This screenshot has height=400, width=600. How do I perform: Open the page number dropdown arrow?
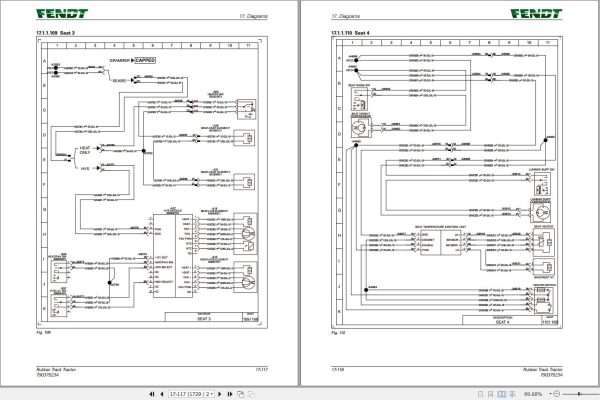pyautogui.click(x=212, y=394)
